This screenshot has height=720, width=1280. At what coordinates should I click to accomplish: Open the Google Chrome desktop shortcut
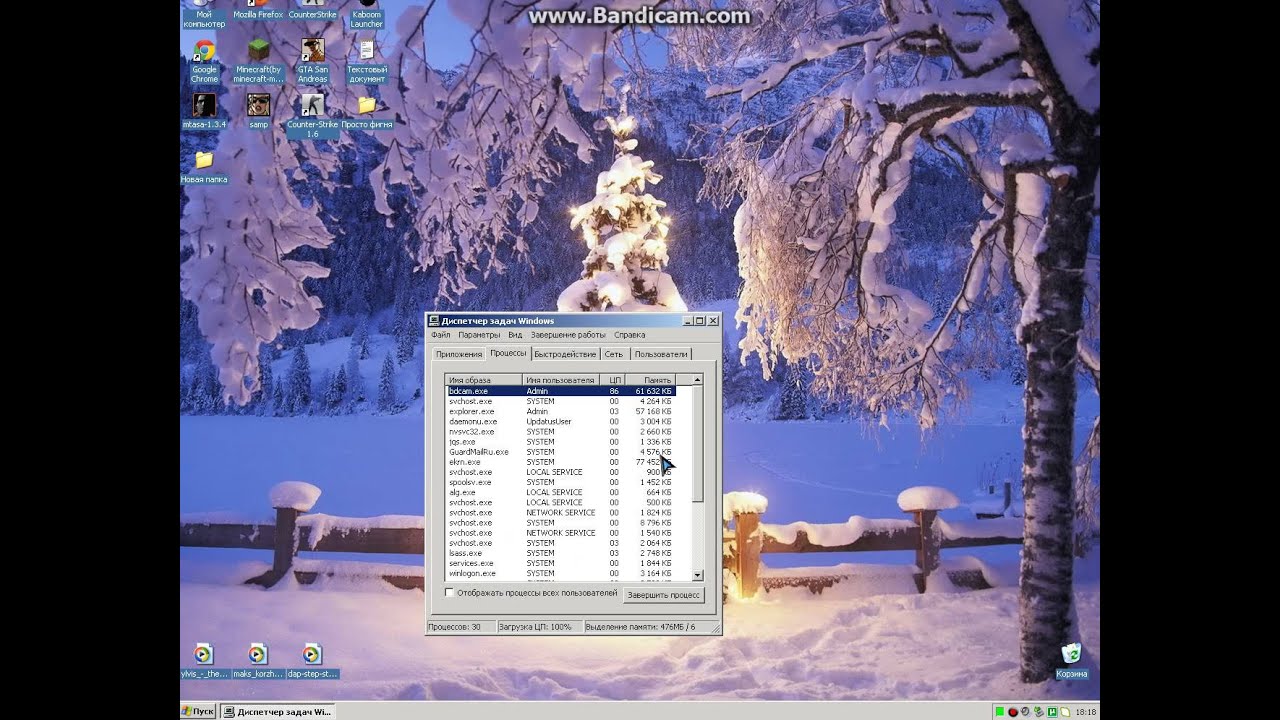pyautogui.click(x=204, y=60)
